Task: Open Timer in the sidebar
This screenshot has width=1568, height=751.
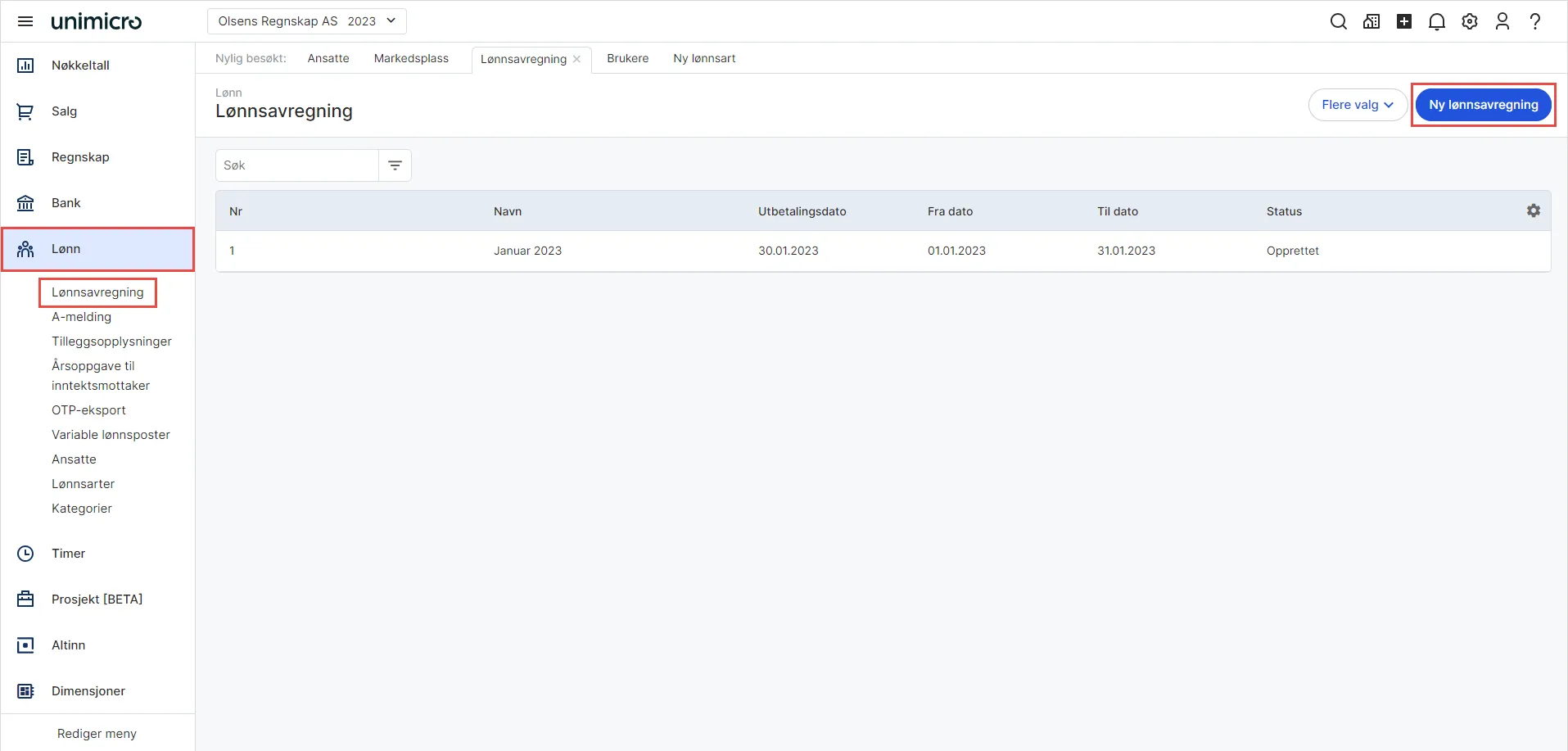Action: tap(97, 554)
